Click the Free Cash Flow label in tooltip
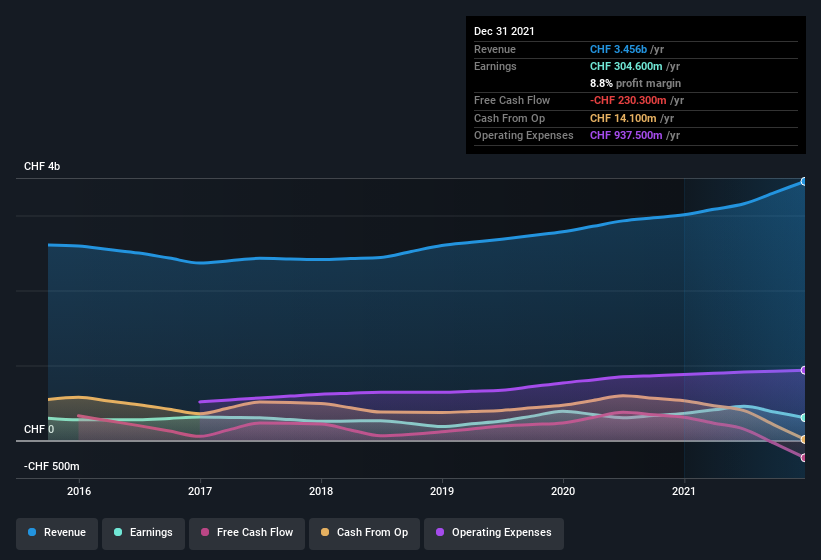The image size is (821, 560). (x=512, y=100)
